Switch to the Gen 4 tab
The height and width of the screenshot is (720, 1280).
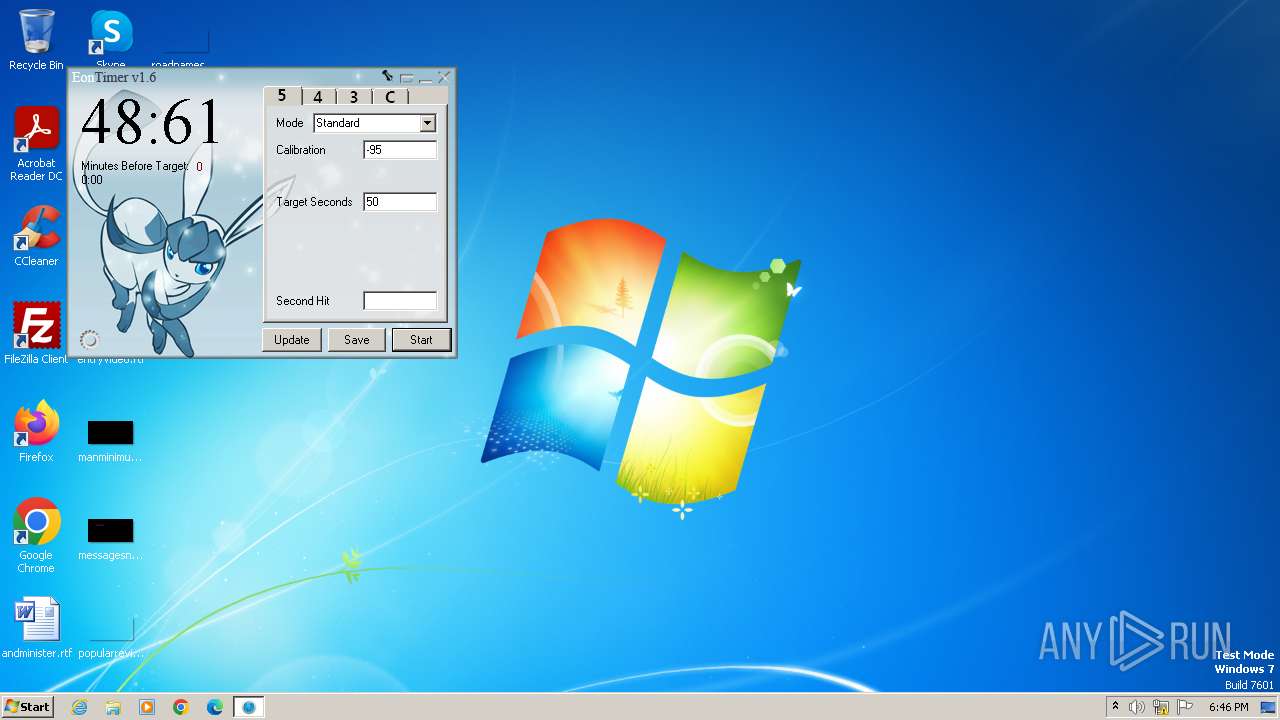pyautogui.click(x=318, y=97)
